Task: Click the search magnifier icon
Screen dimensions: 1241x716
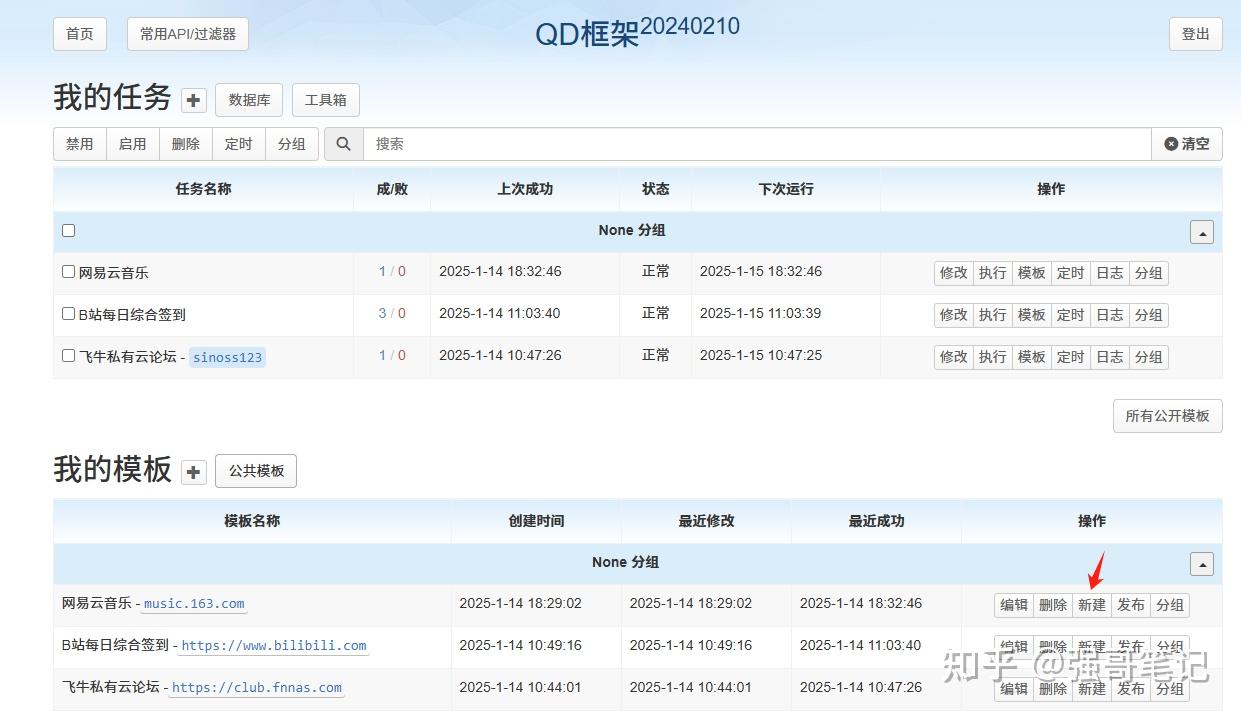Action: click(343, 143)
